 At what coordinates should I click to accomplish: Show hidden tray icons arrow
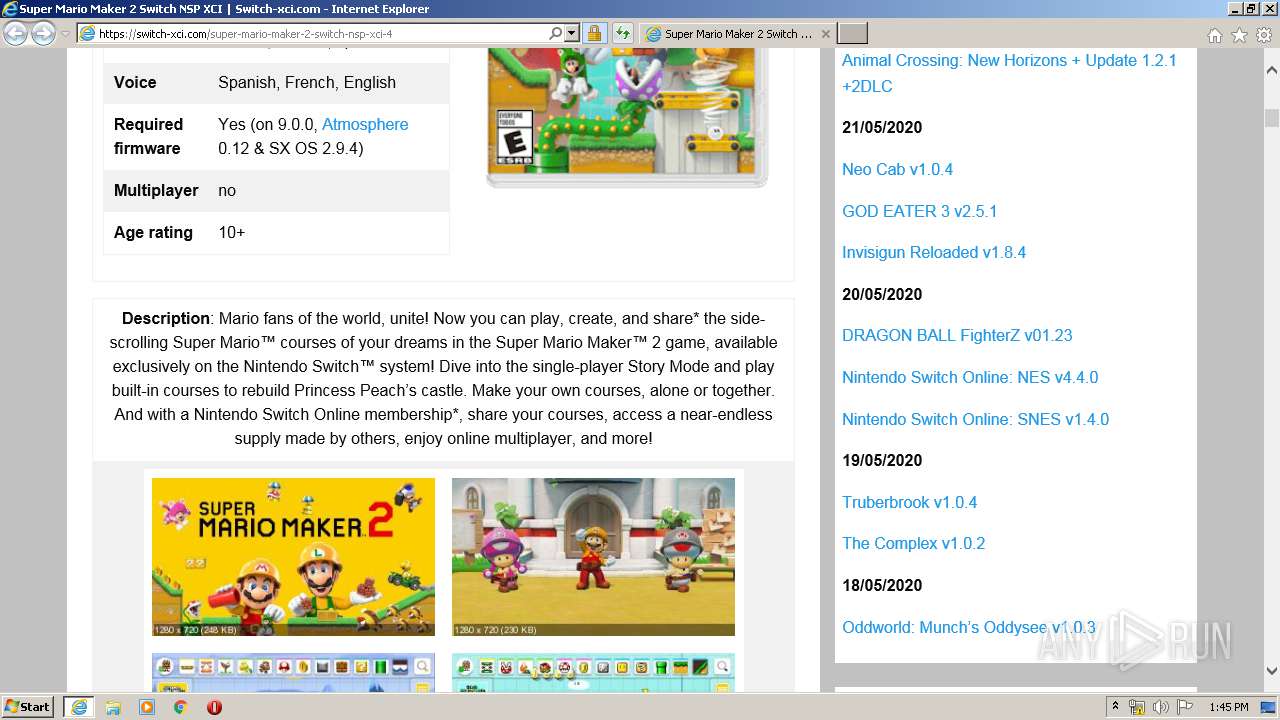coord(1115,707)
